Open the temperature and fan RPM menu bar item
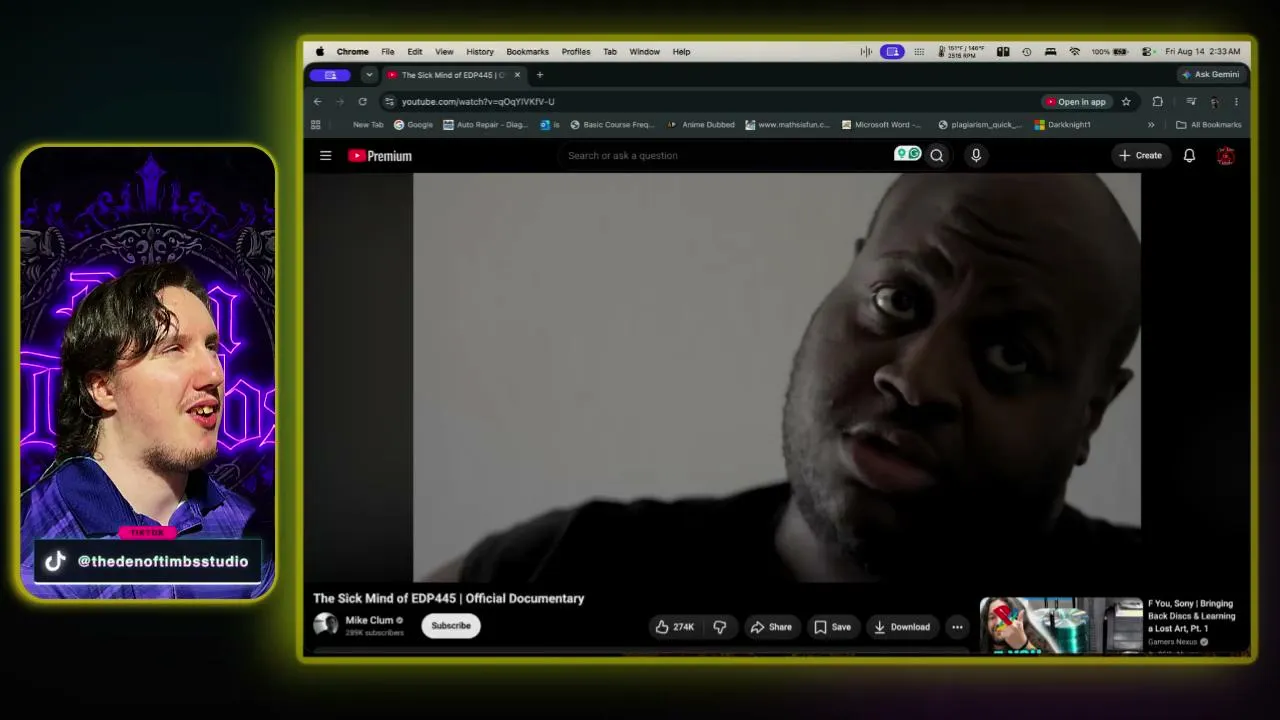Screen dimensions: 1280x720 pyautogui.click(x=961, y=51)
